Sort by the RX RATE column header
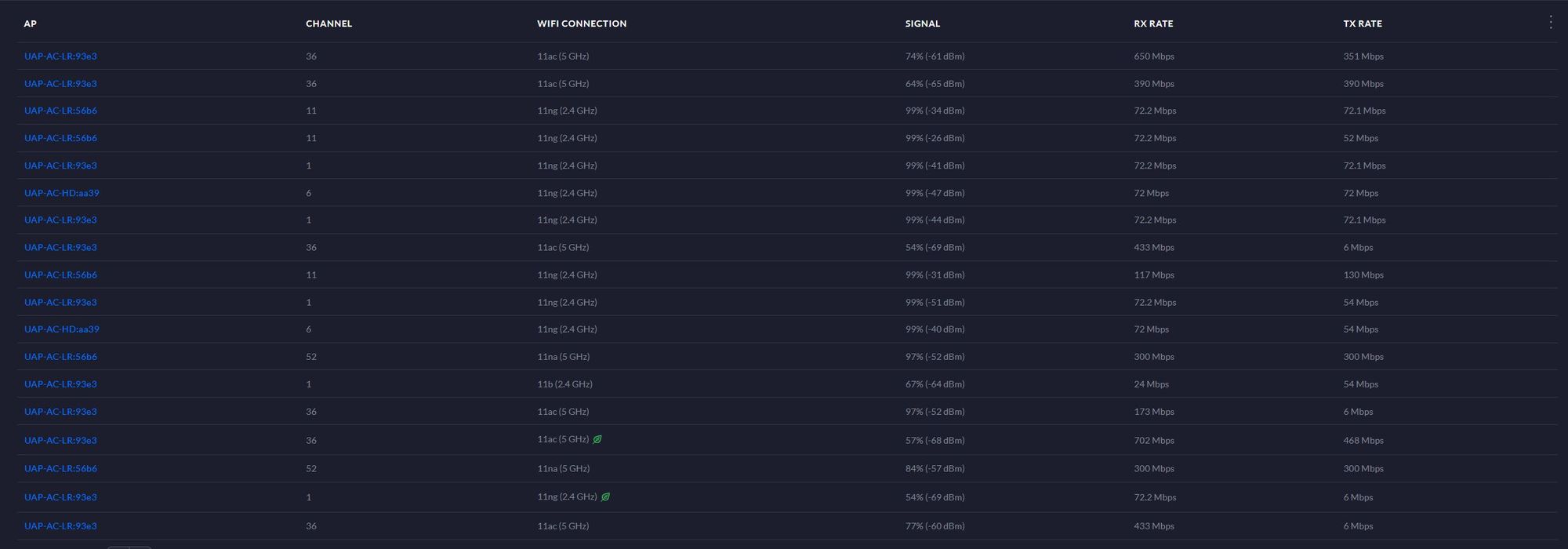 coord(1153,24)
